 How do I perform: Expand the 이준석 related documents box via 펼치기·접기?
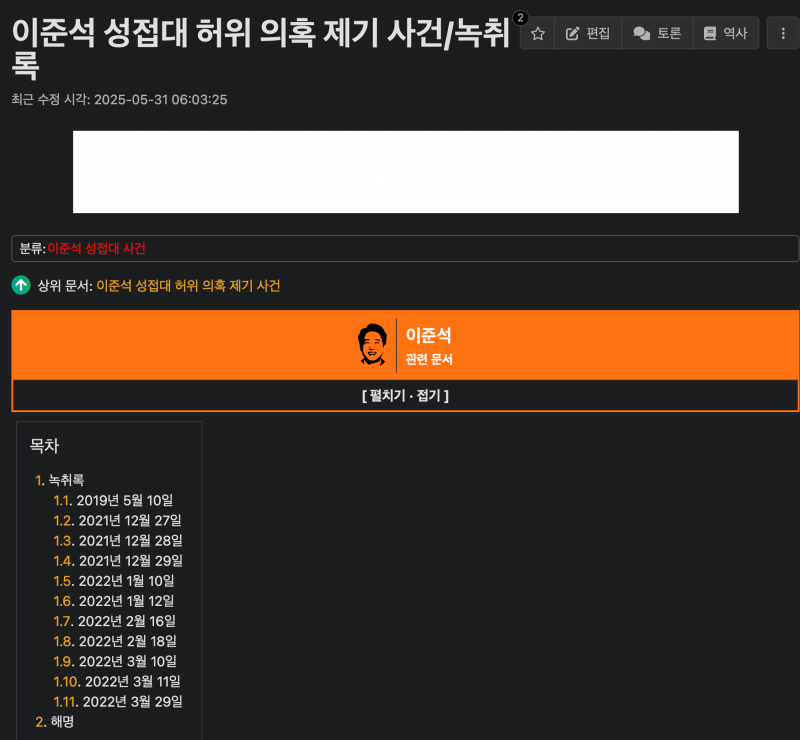tap(404, 395)
